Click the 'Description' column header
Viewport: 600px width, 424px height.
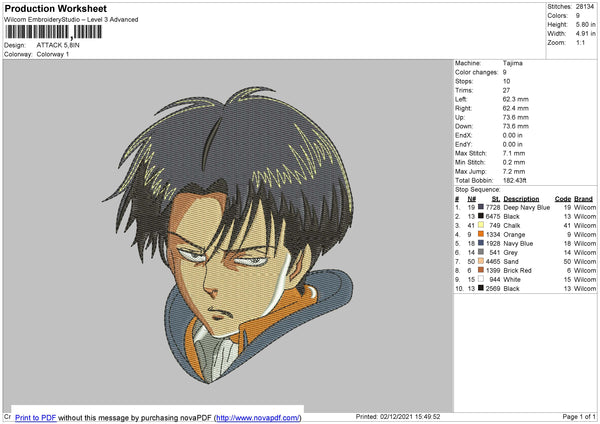click(x=521, y=199)
